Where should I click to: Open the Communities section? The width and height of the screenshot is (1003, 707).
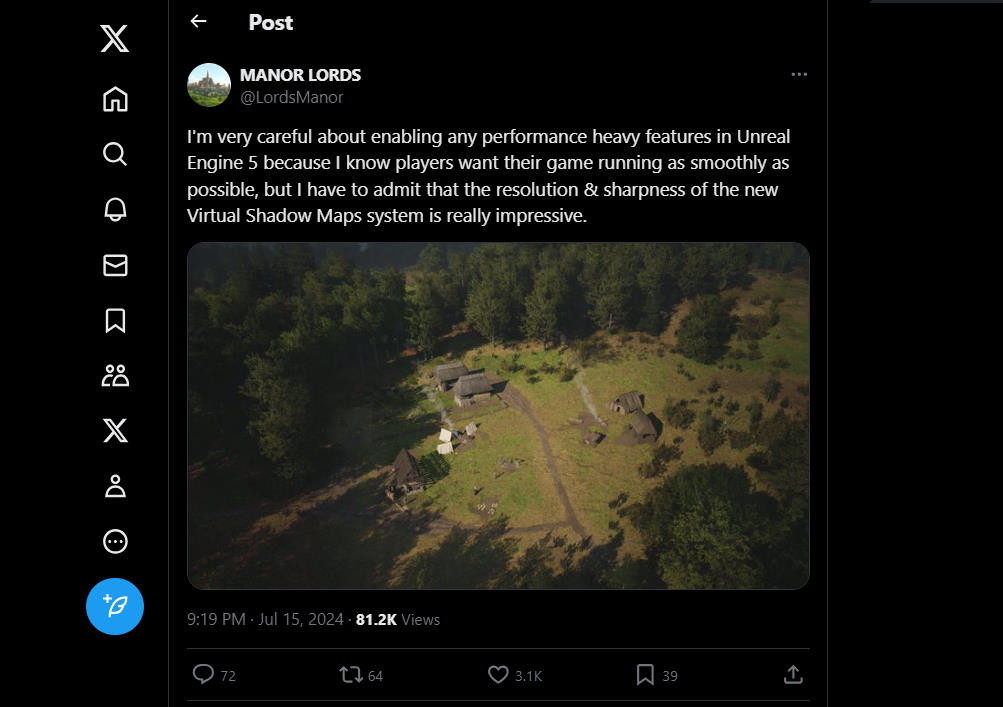[115, 375]
